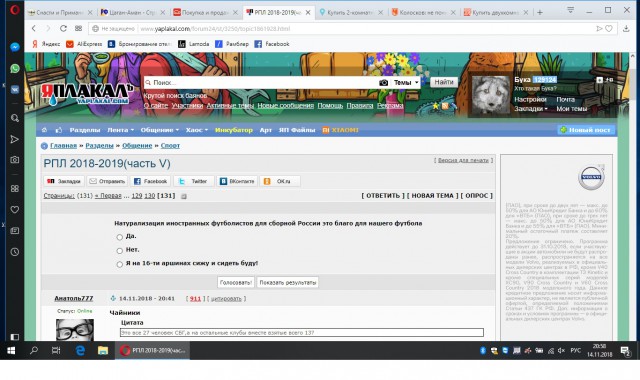Open Анатоль777 user profile link

pos(74,298)
